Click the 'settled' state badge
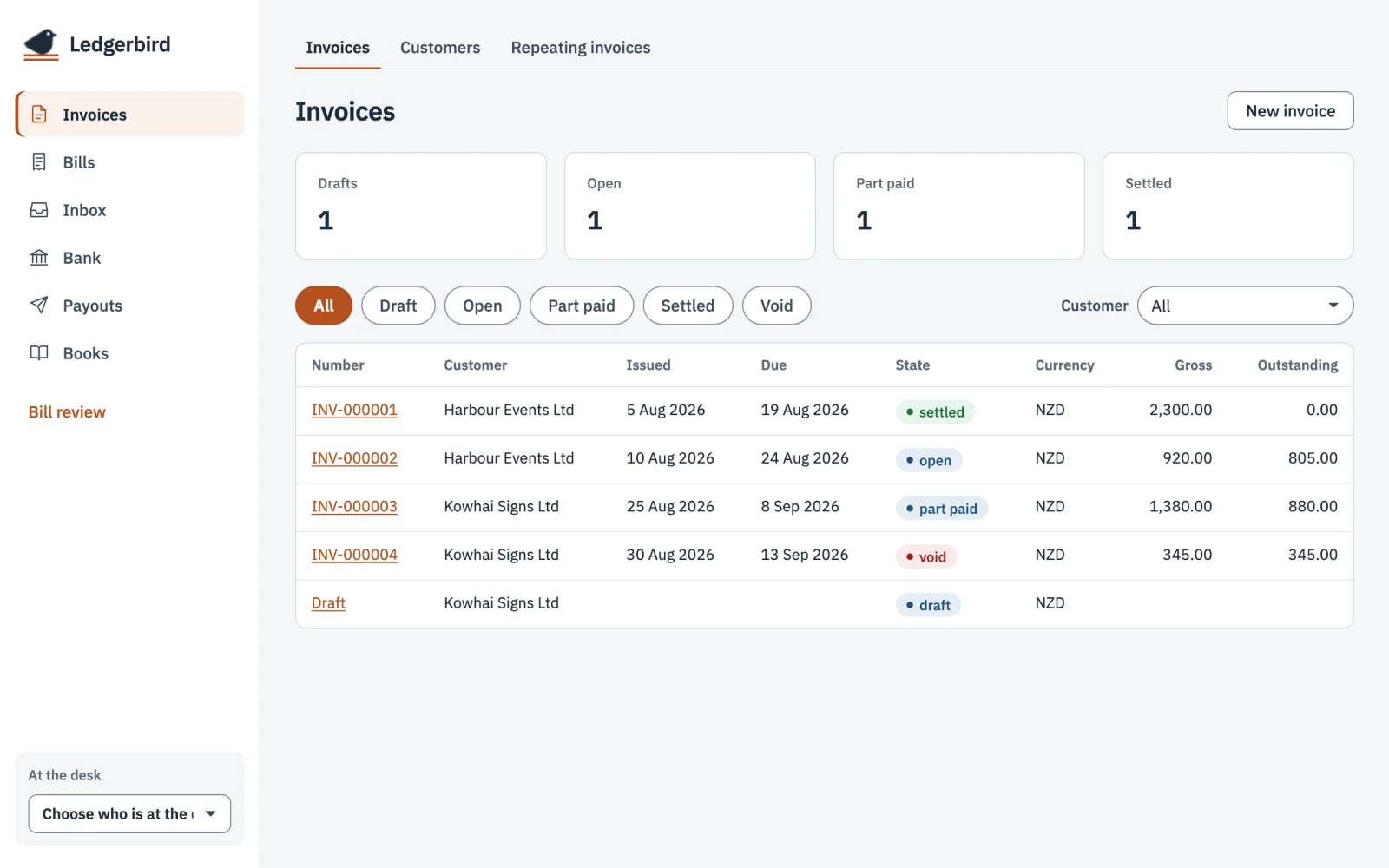The height and width of the screenshot is (868, 1389). tap(935, 411)
